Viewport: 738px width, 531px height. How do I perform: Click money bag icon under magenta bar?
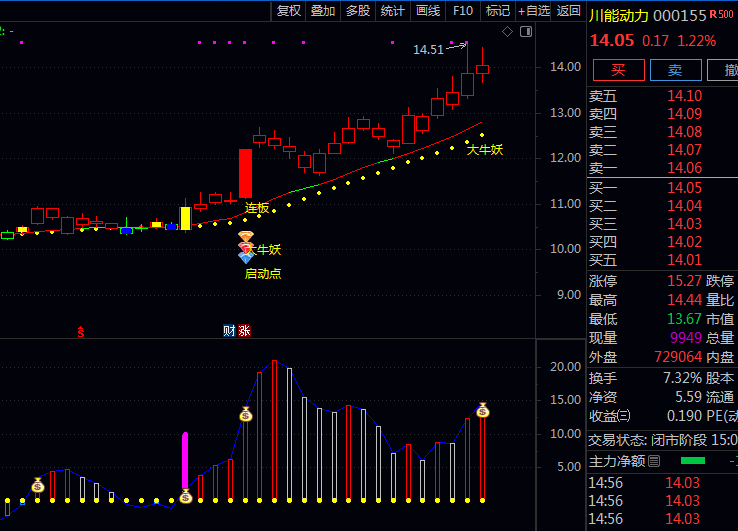185,496
